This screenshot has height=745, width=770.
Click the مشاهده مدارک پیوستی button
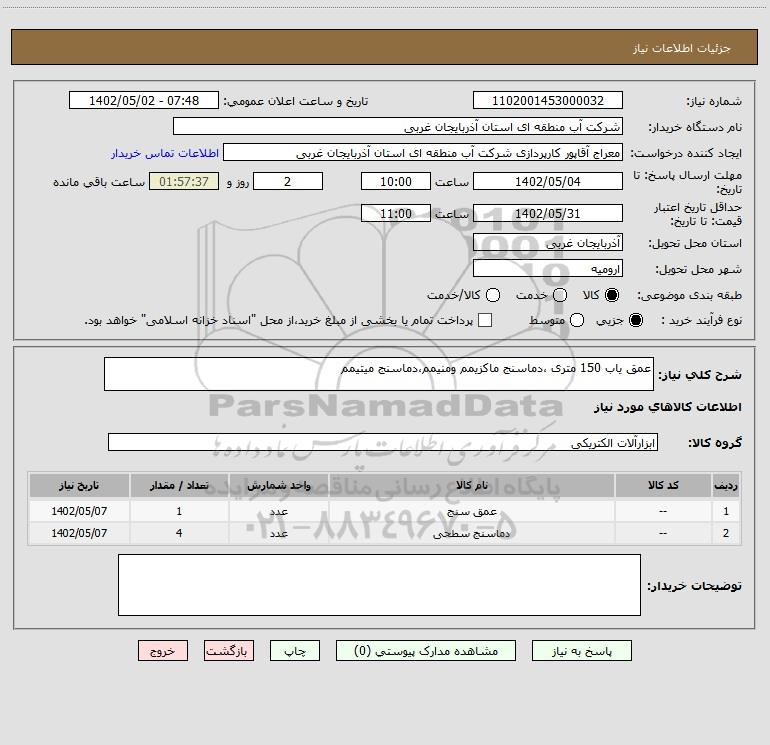426,651
